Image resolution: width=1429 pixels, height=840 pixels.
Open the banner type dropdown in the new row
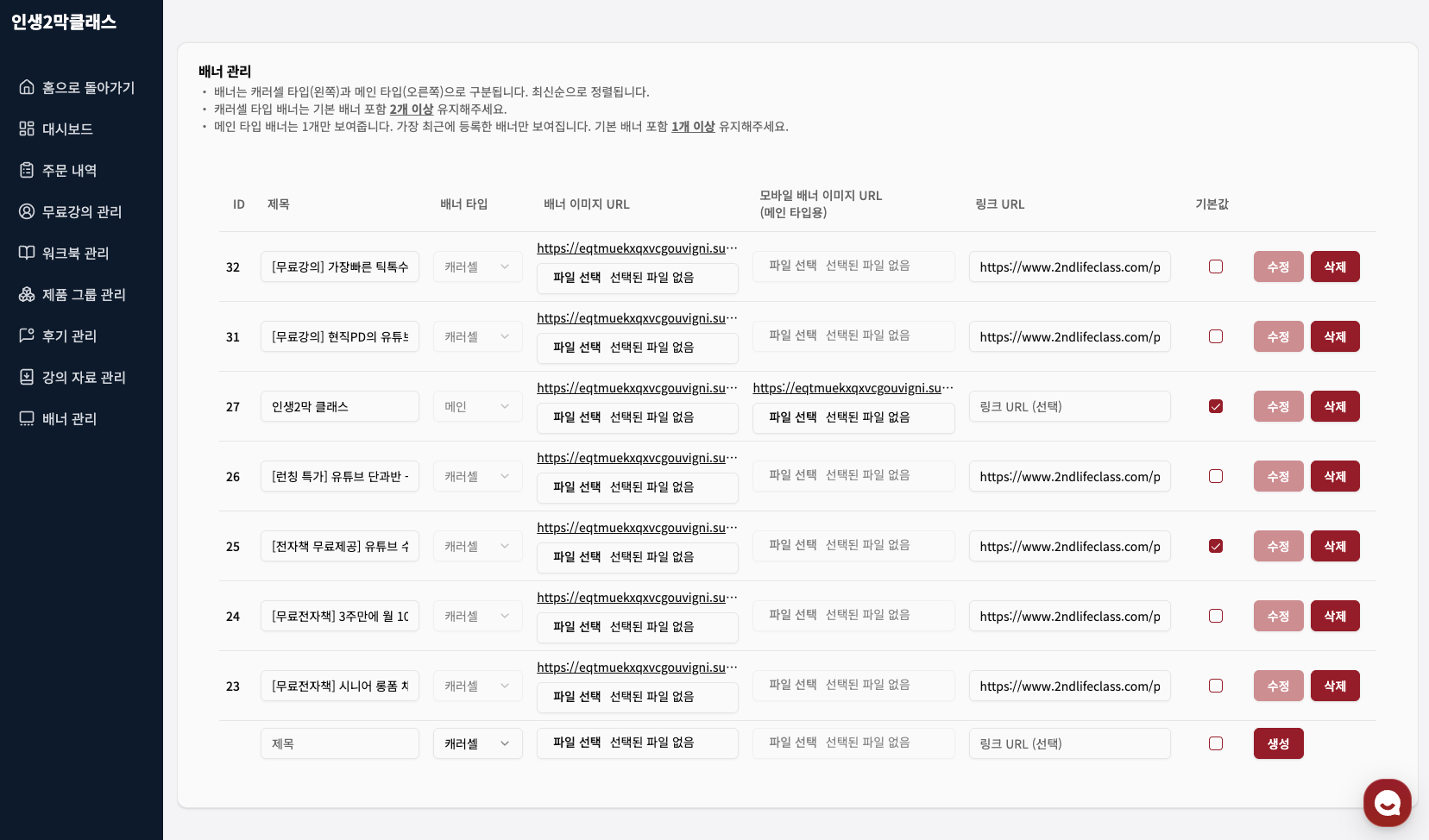click(477, 743)
